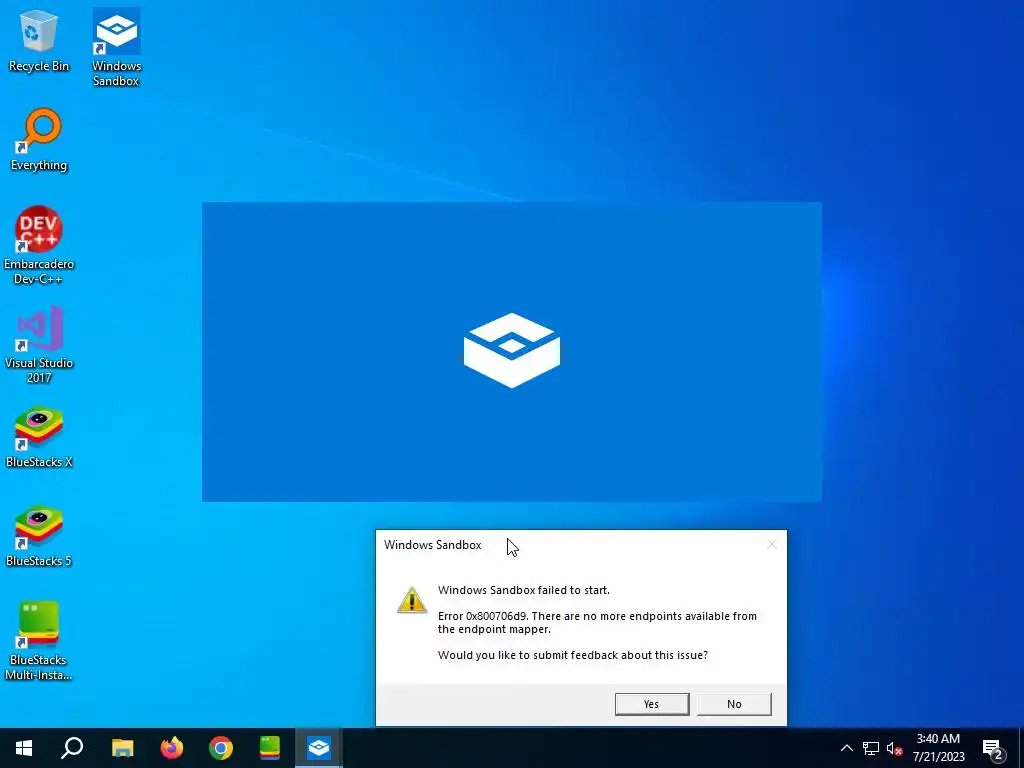Click the warning triangle icon in dialog

click(412, 600)
